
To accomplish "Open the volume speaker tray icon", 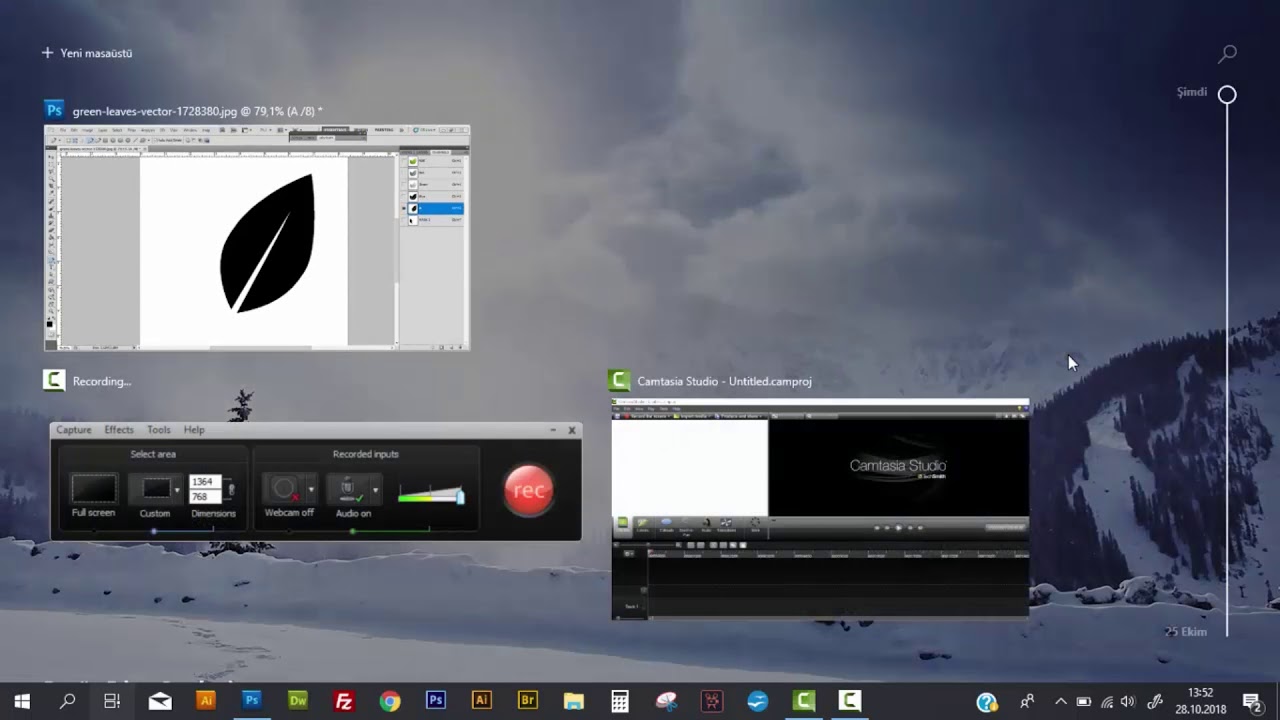I will (1129, 702).
